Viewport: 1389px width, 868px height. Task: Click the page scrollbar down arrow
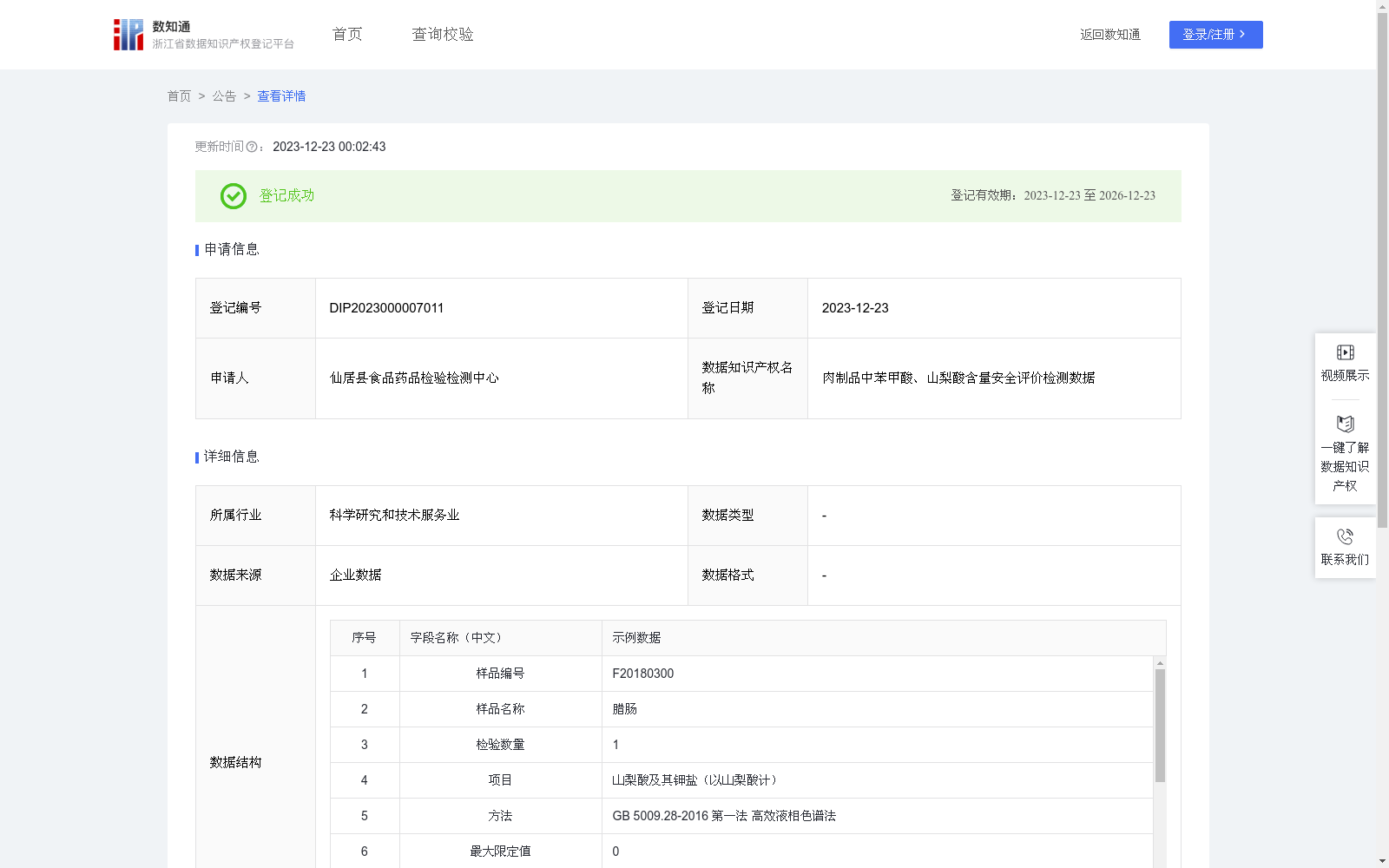coord(1382,861)
